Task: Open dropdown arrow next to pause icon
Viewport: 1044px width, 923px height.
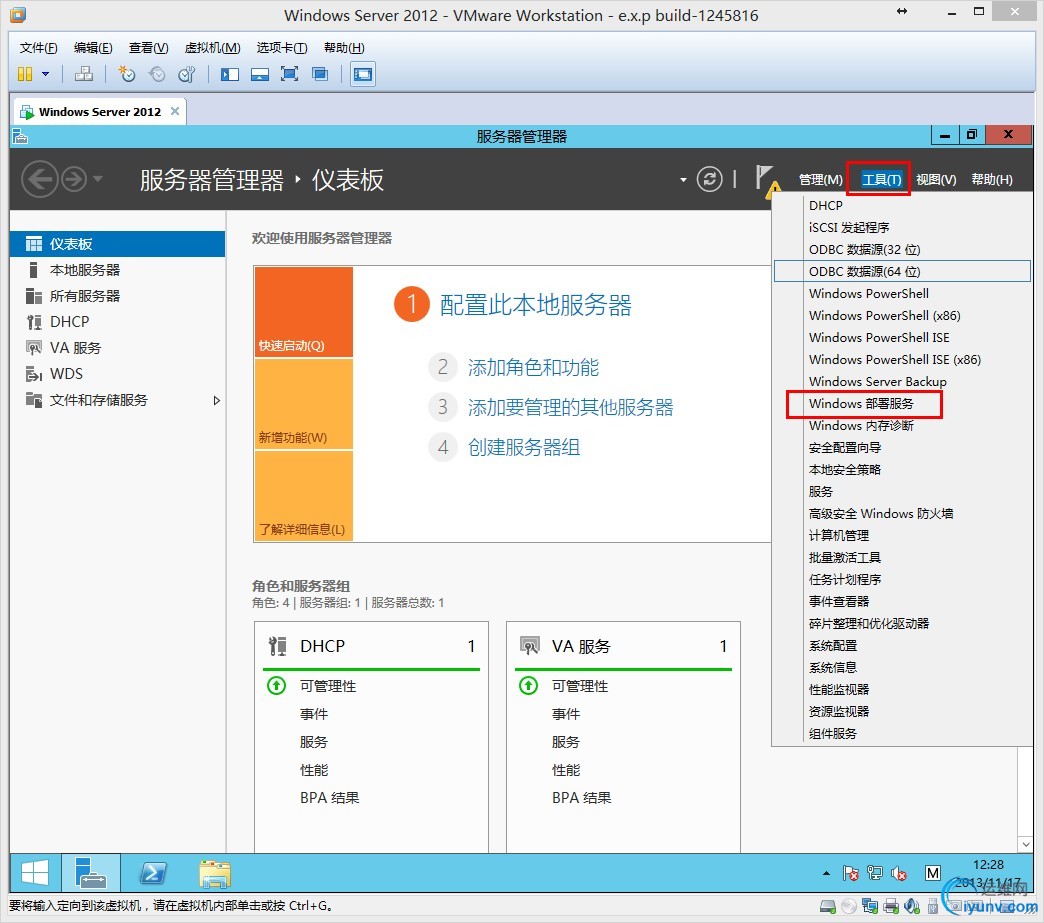Action: [x=45, y=74]
